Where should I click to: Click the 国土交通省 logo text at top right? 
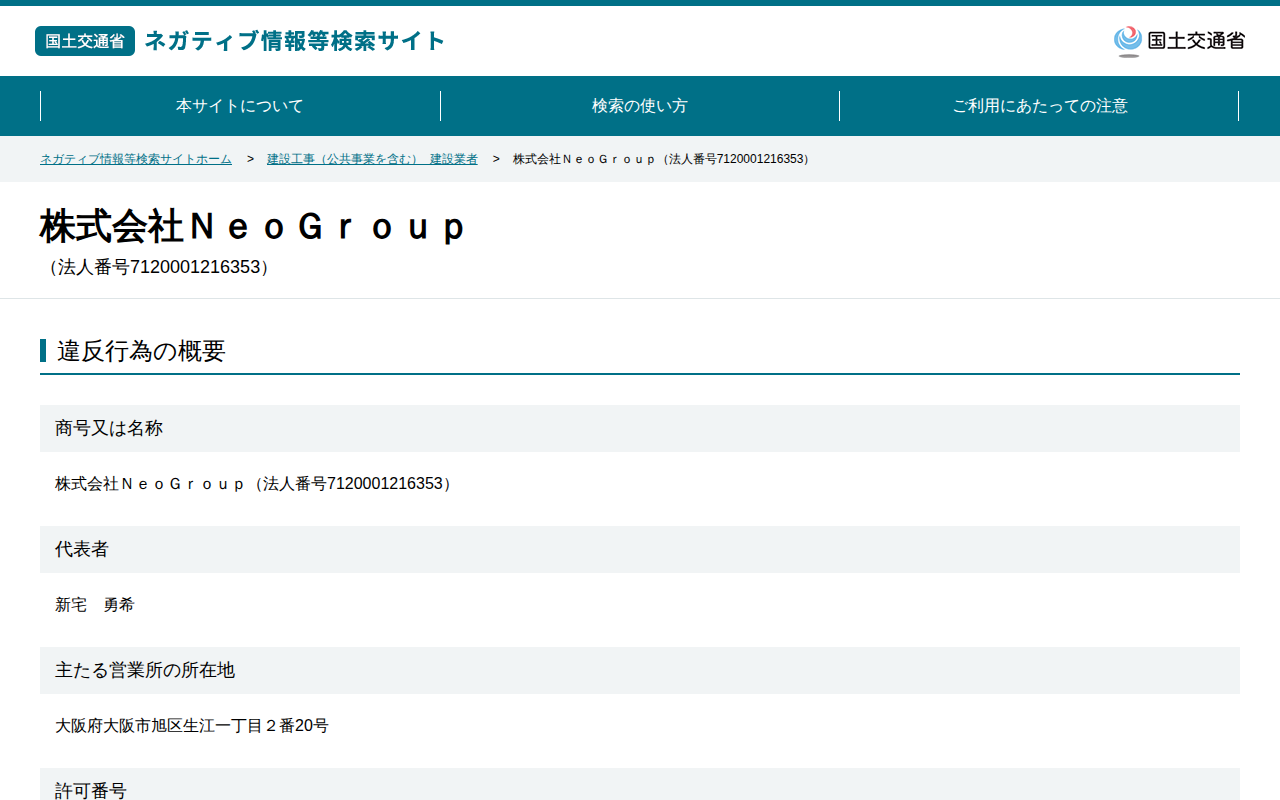pyautogui.click(x=1196, y=41)
